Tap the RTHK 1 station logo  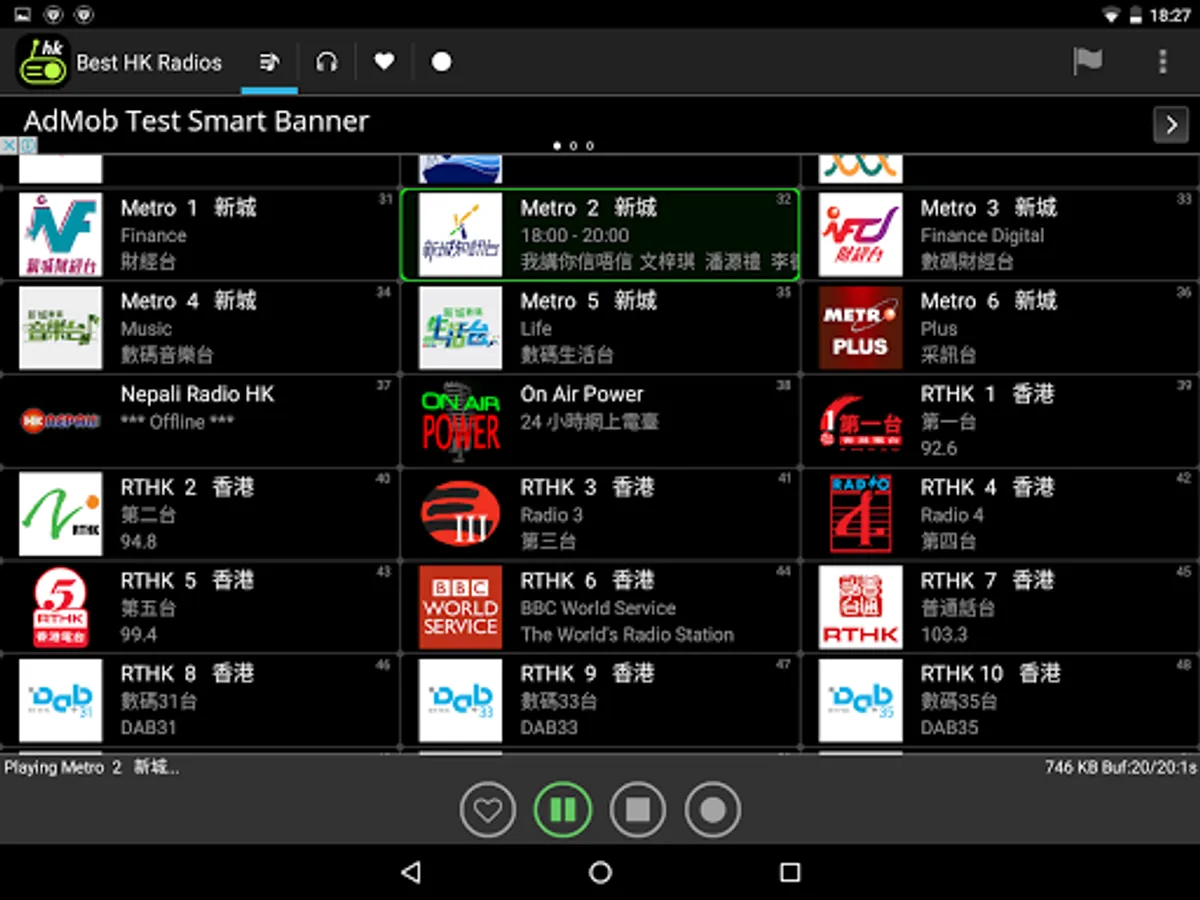click(860, 421)
